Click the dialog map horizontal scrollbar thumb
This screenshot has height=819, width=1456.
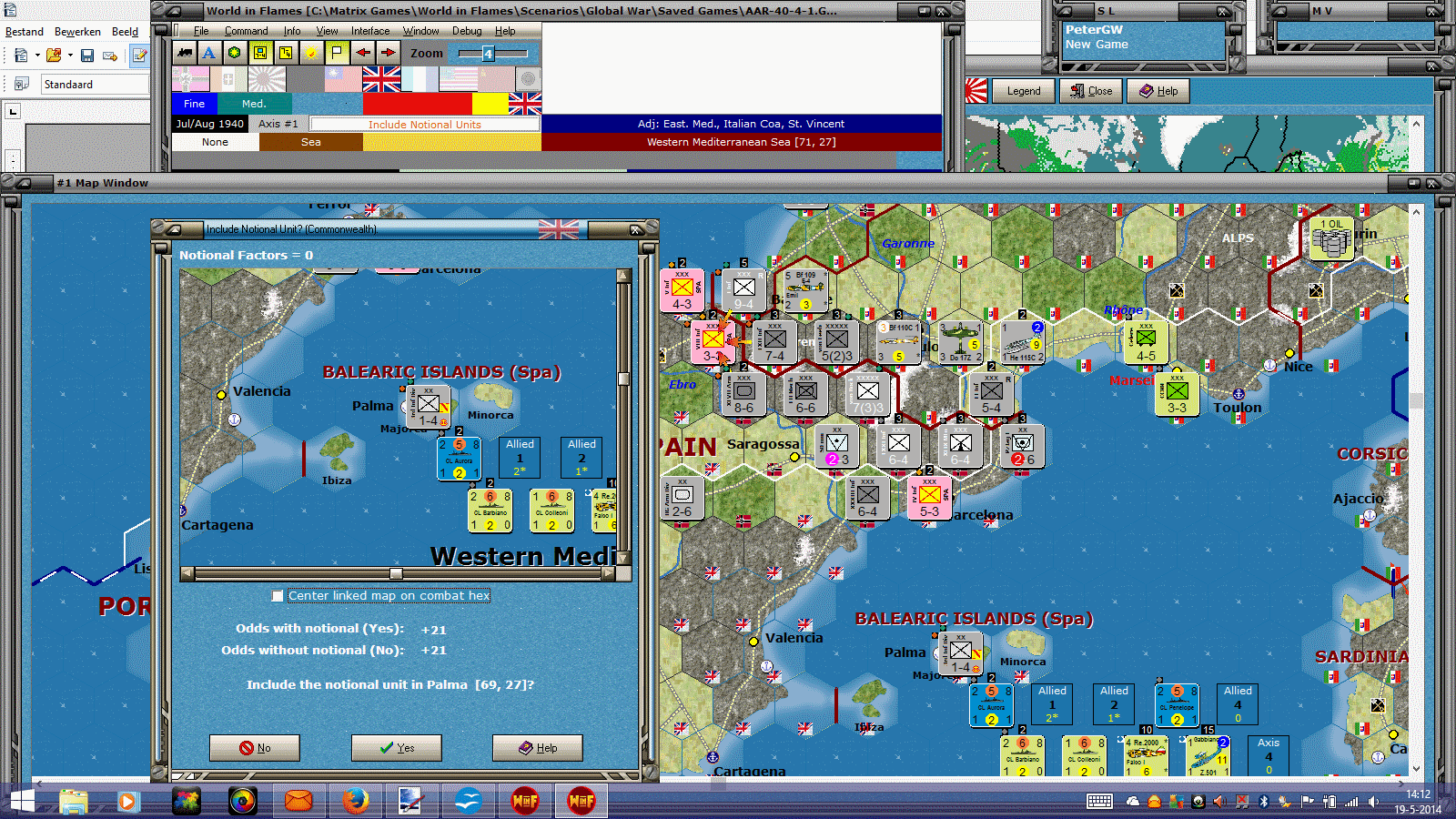pyautogui.click(x=396, y=573)
